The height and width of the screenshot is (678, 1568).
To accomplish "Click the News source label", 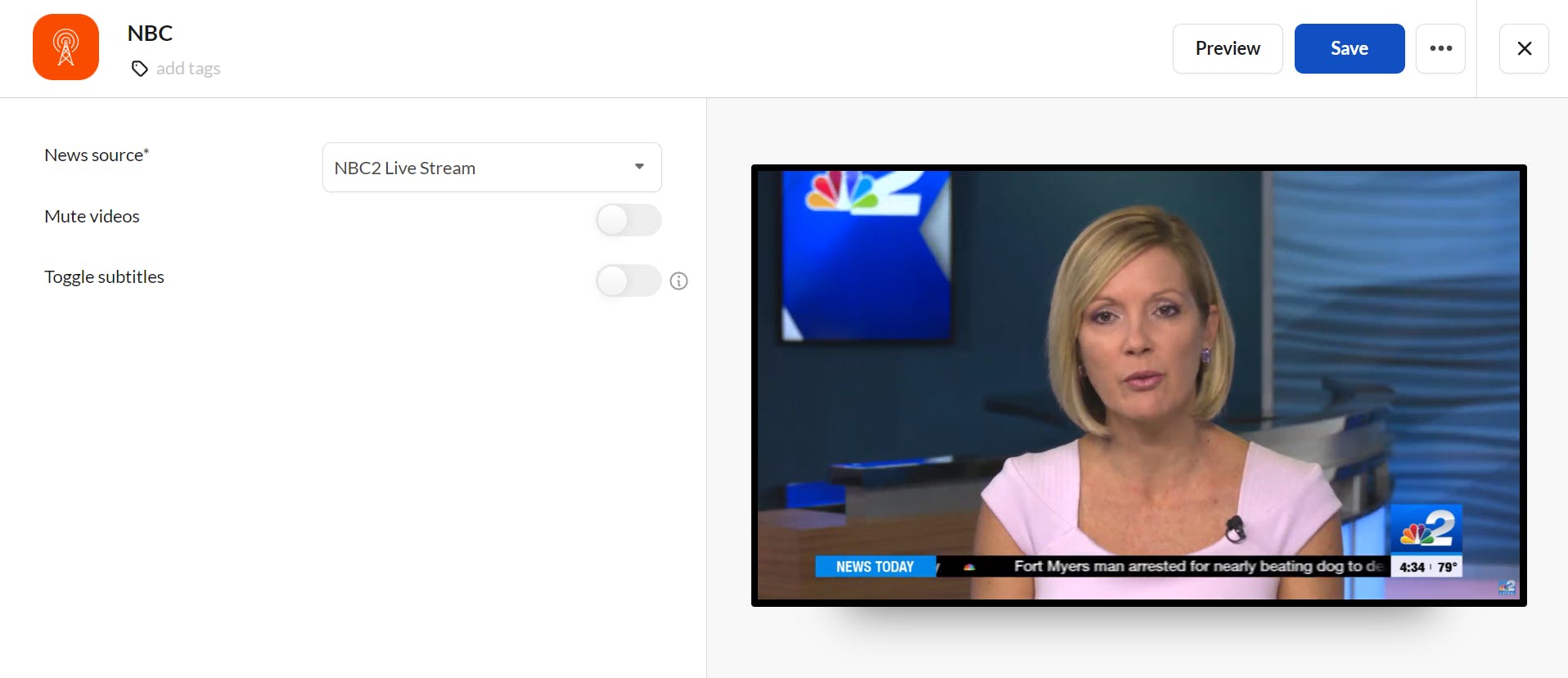I will point(97,155).
